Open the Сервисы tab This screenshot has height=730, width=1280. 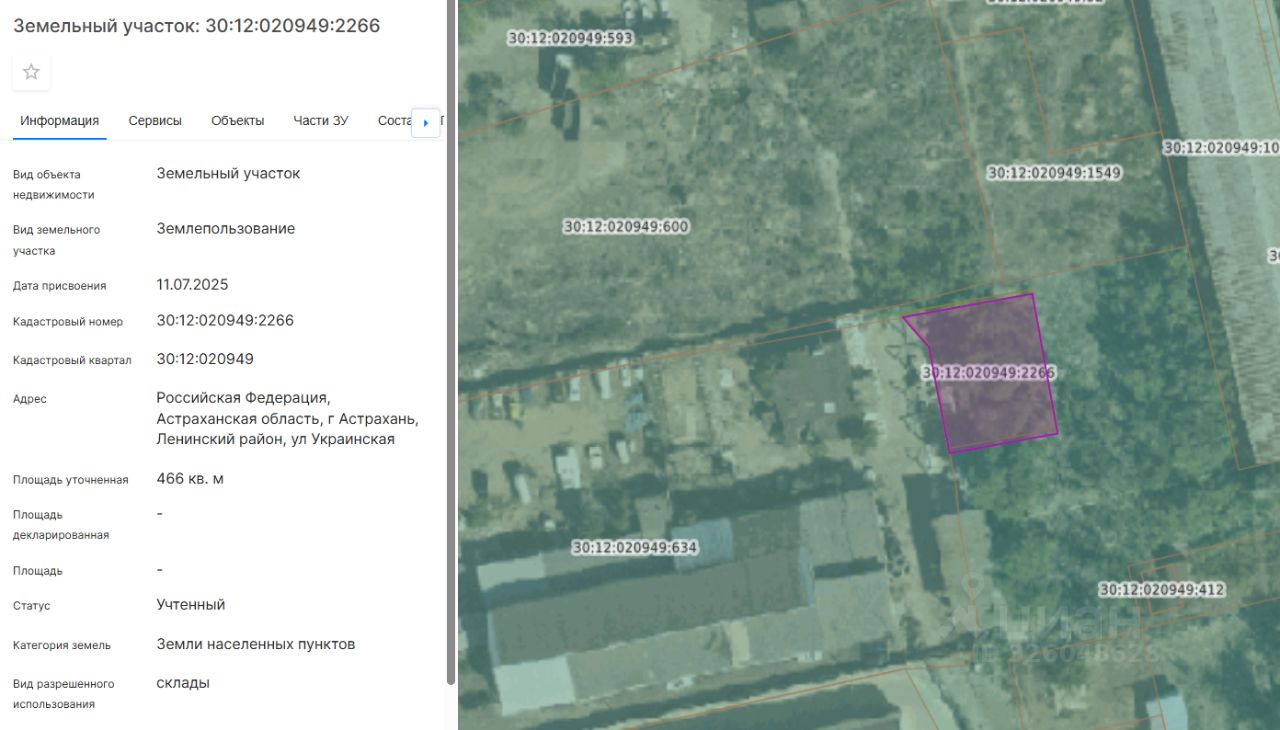click(x=155, y=121)
